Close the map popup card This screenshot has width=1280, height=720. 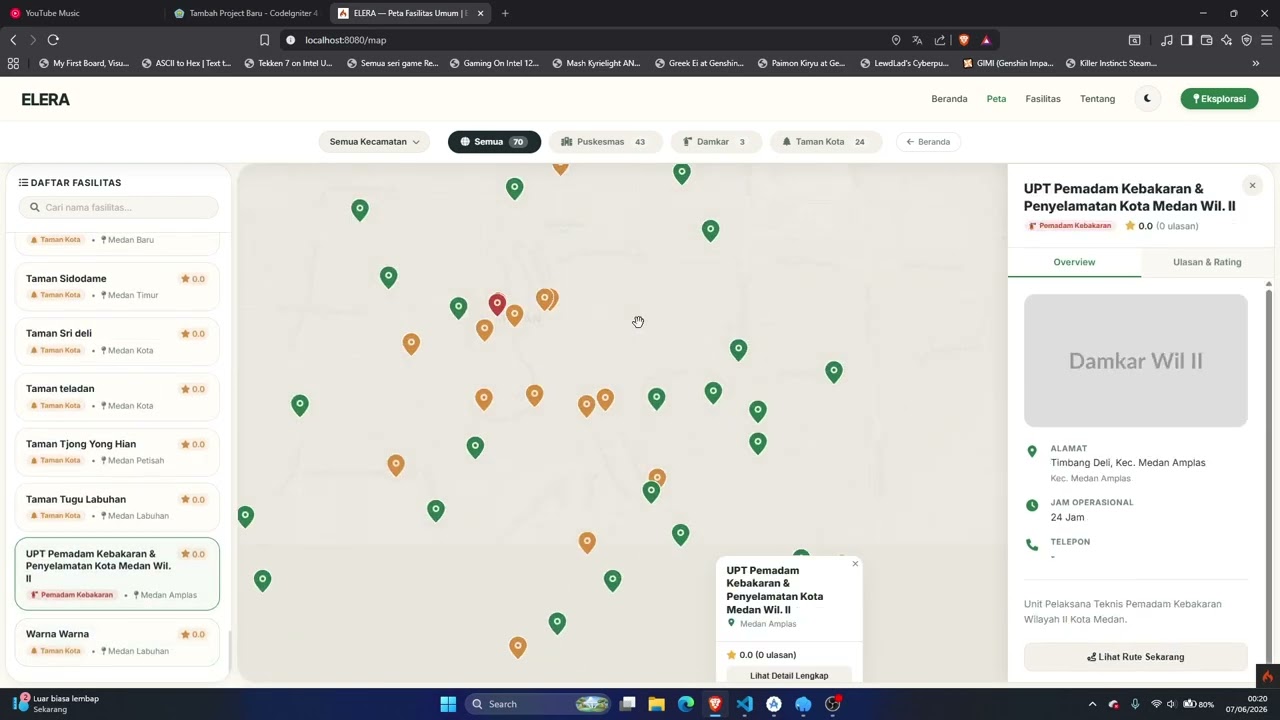pos(855,564)
